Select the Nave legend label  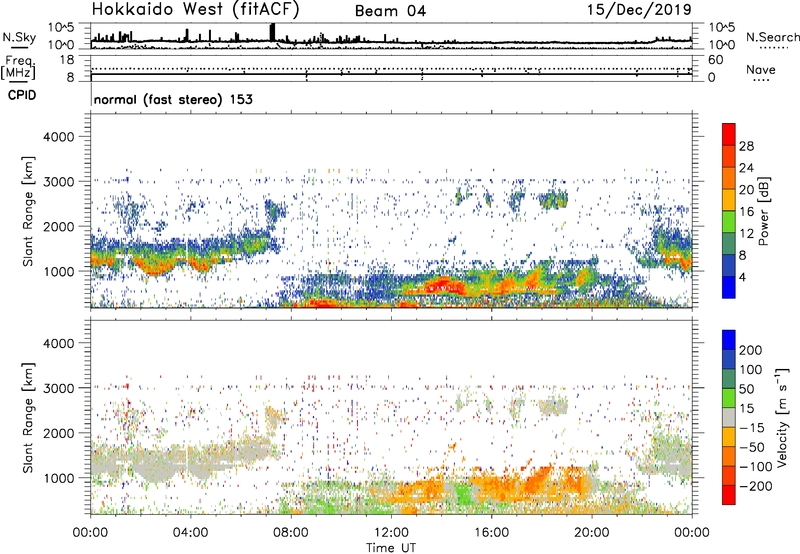(761, 69)
